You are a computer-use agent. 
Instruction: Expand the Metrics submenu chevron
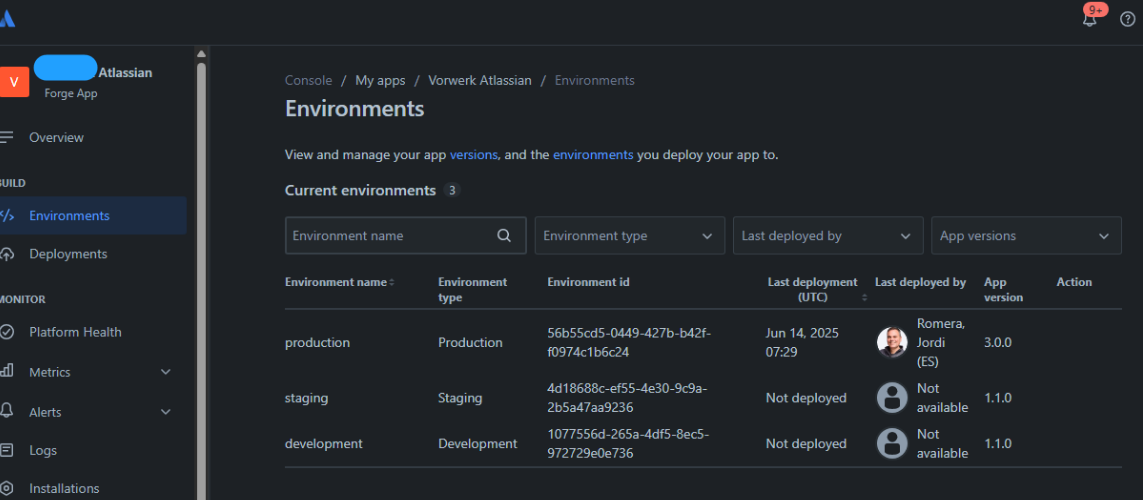pyautogui.click(x=165, y=372)
